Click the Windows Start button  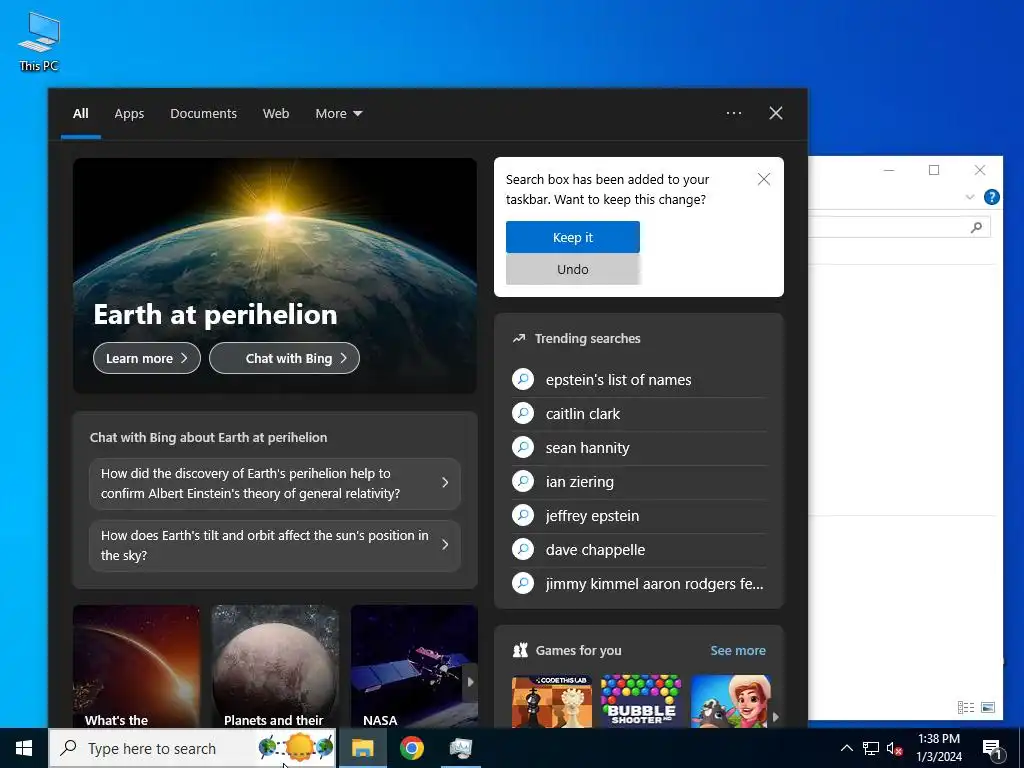click(24, 748)
